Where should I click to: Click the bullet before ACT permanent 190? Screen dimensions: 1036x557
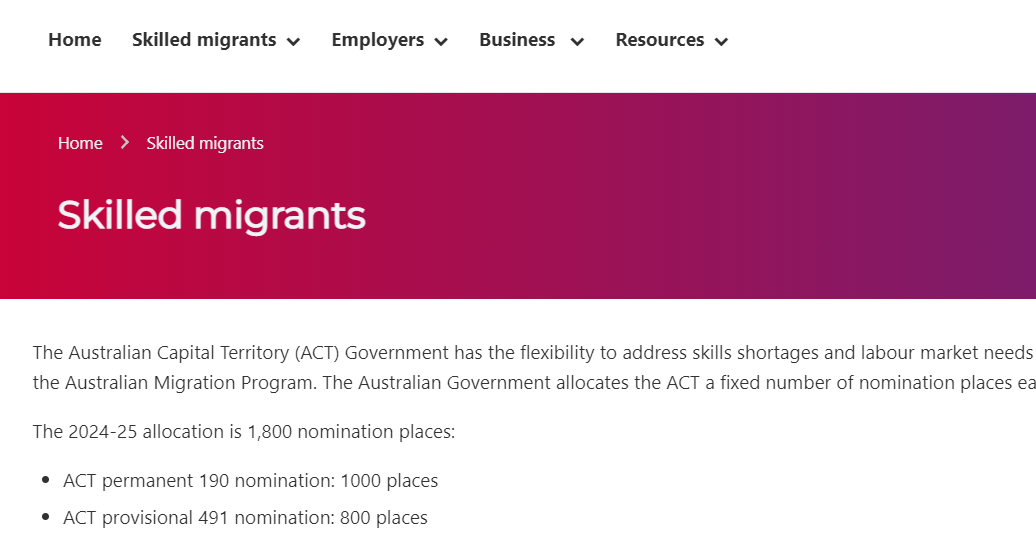46,480
